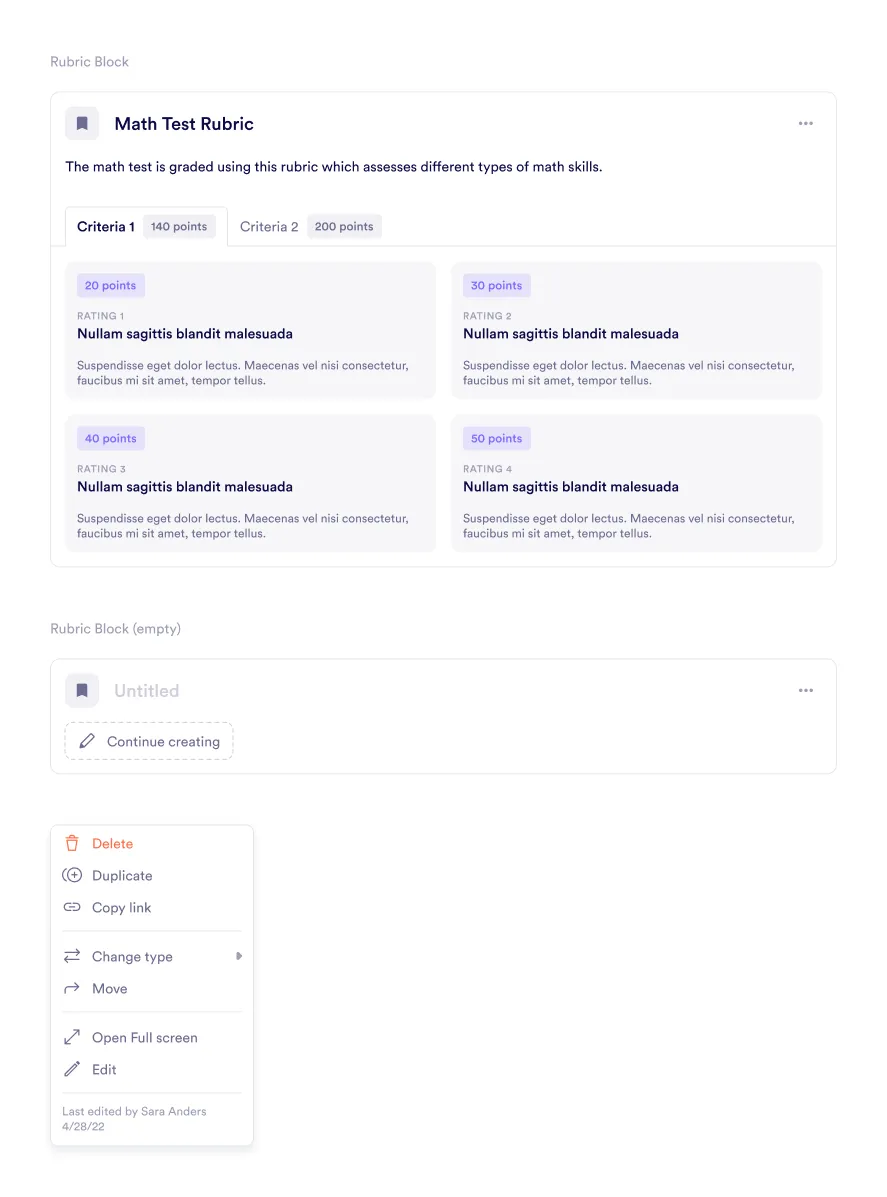This screenshot has height=1197, width=887.
Task: Click the Duplicate plus-circle icon
Action: coord(72,876)
